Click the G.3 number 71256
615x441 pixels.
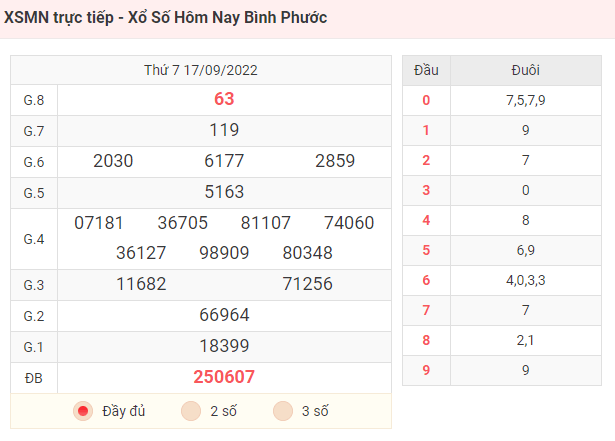(307, 284)
